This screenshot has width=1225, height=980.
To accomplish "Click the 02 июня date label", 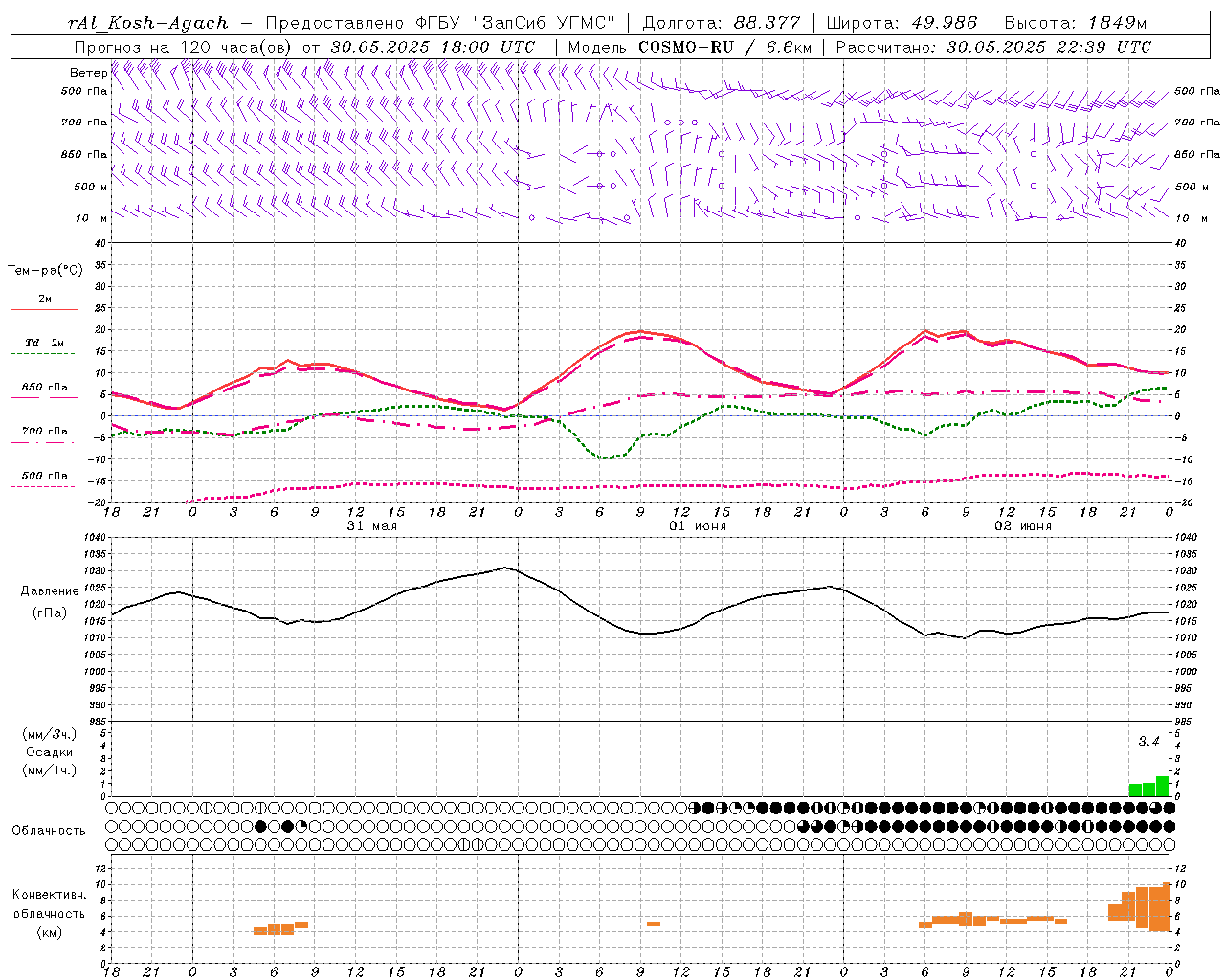I will 1022,526.
